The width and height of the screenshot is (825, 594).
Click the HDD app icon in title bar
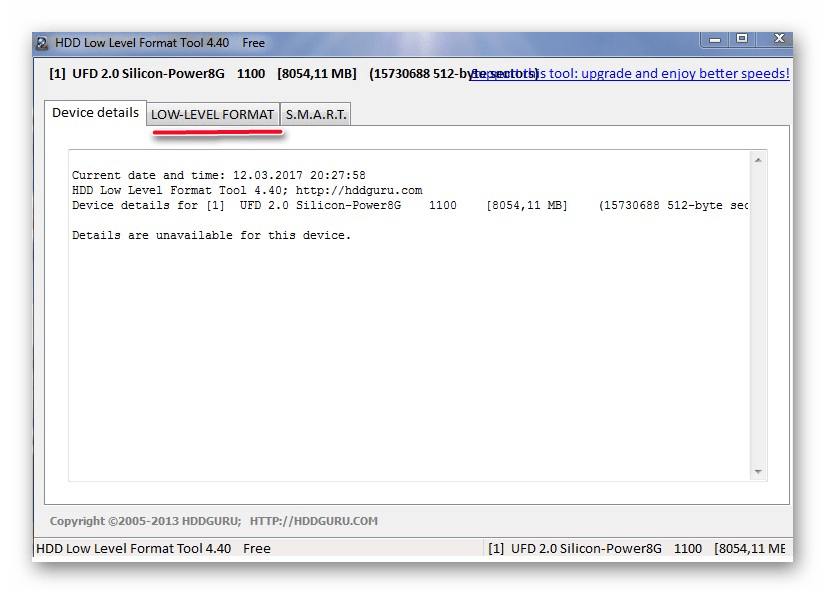point(42,43)
